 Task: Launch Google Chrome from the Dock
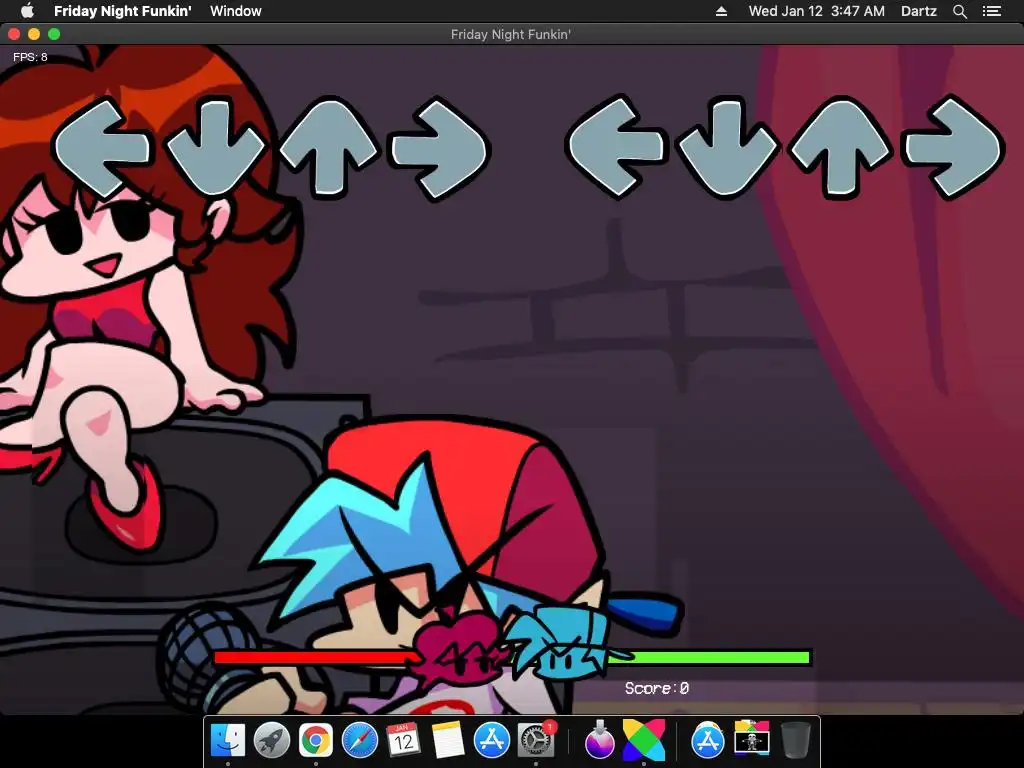coord(315,741)
